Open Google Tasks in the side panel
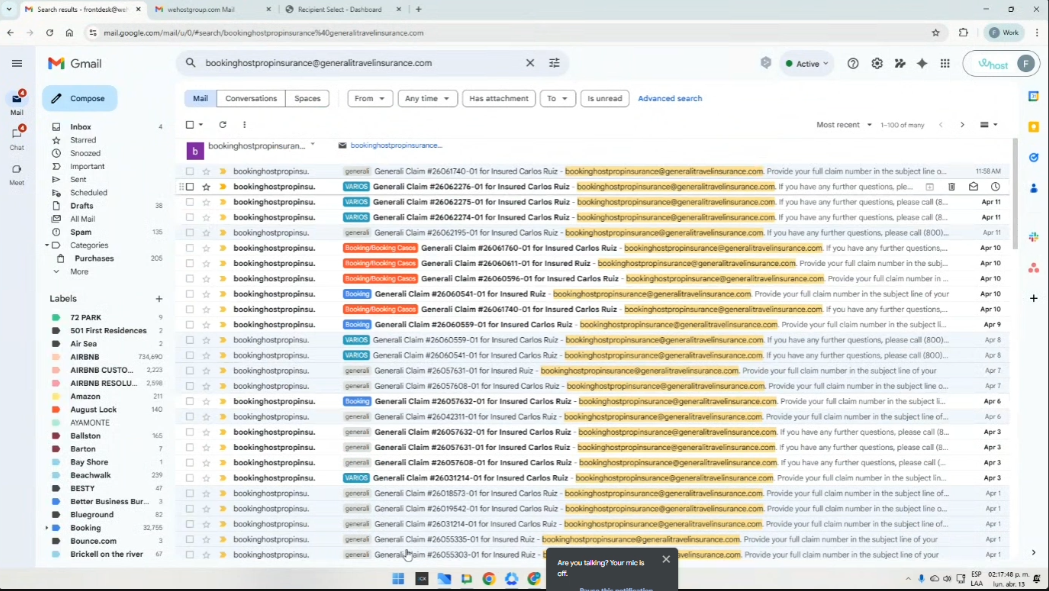 click(1034, 158)
